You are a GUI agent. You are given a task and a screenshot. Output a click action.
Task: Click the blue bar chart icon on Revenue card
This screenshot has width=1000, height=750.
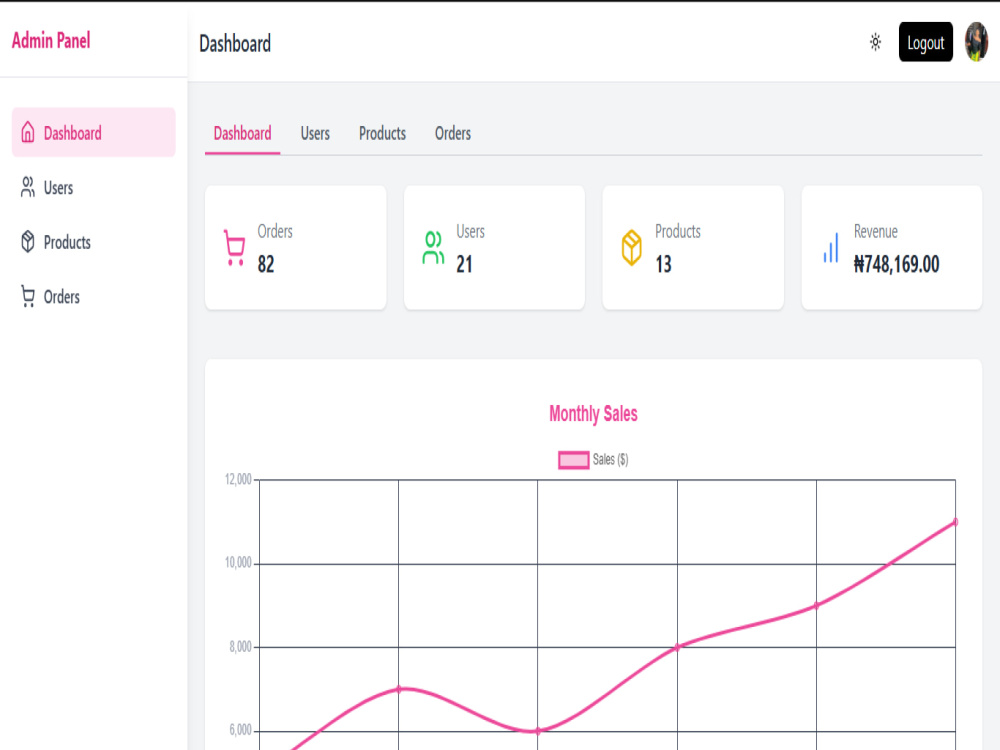tap(830, 247)
